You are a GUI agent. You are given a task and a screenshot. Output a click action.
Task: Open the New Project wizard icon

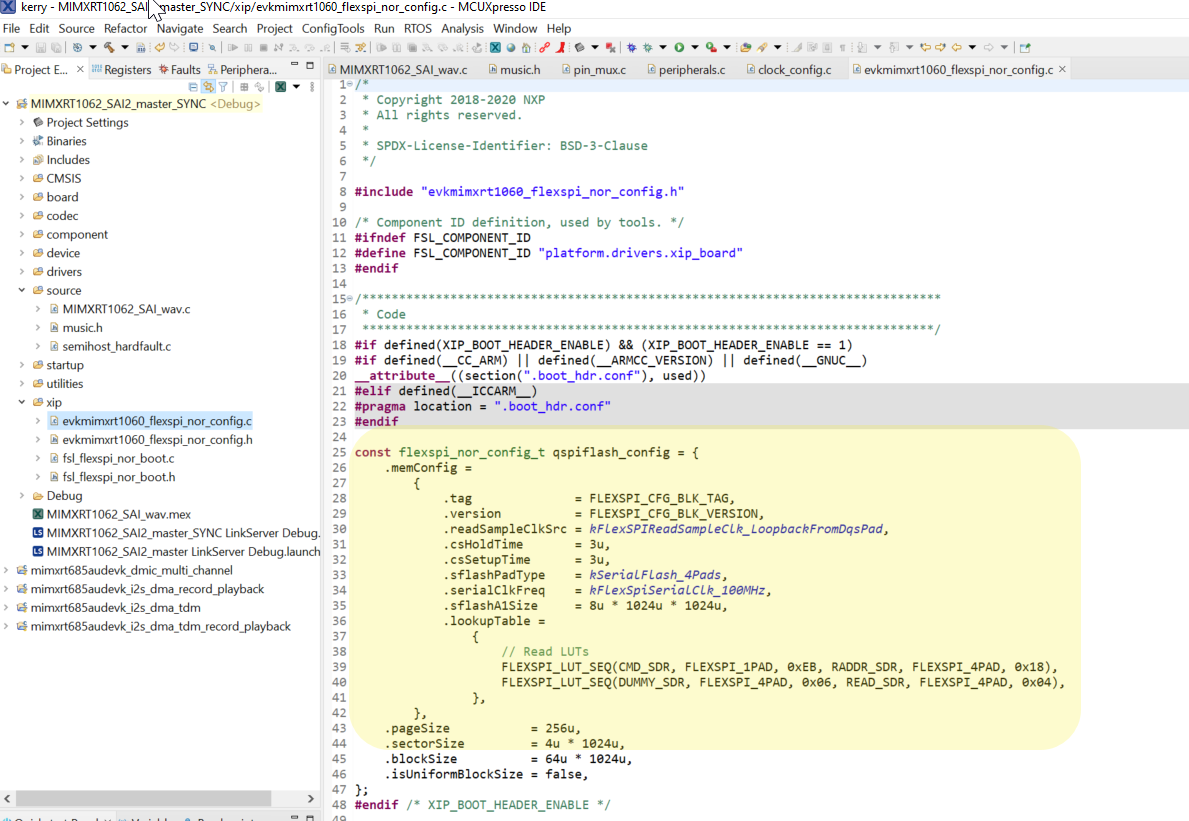click(9, 46)
